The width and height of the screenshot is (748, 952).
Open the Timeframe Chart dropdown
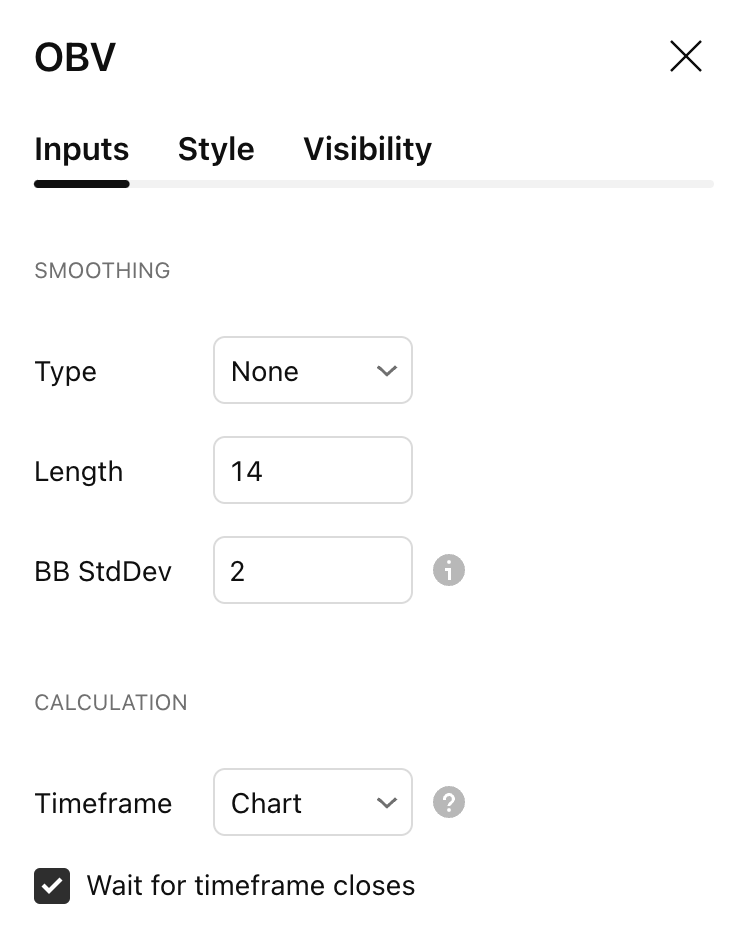[313, 802]
